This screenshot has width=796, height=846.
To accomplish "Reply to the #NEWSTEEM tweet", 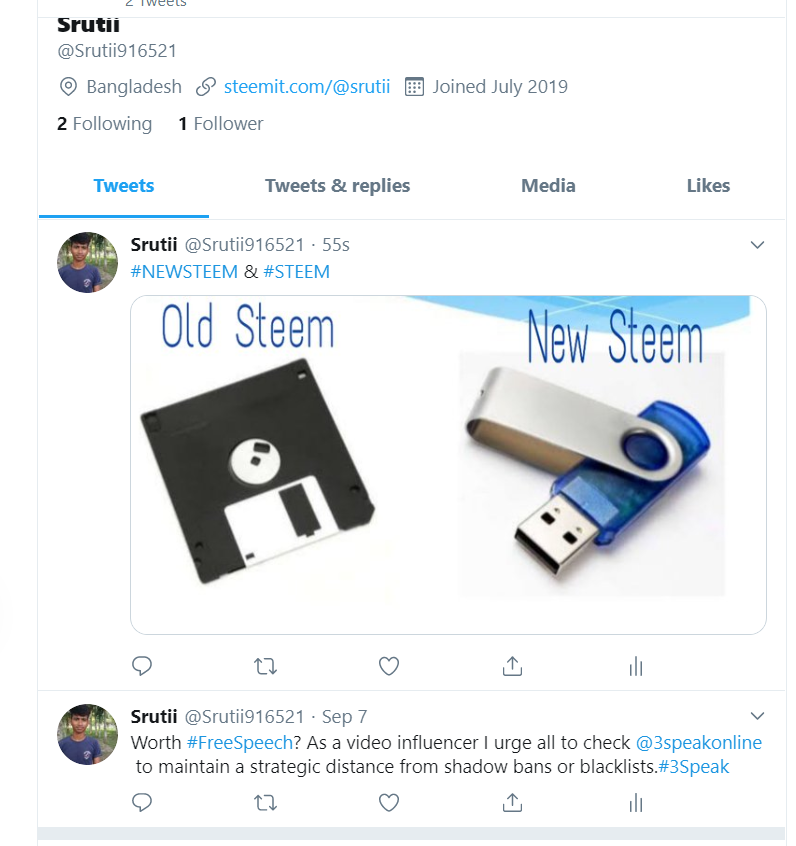I will [x=142, y=666].
